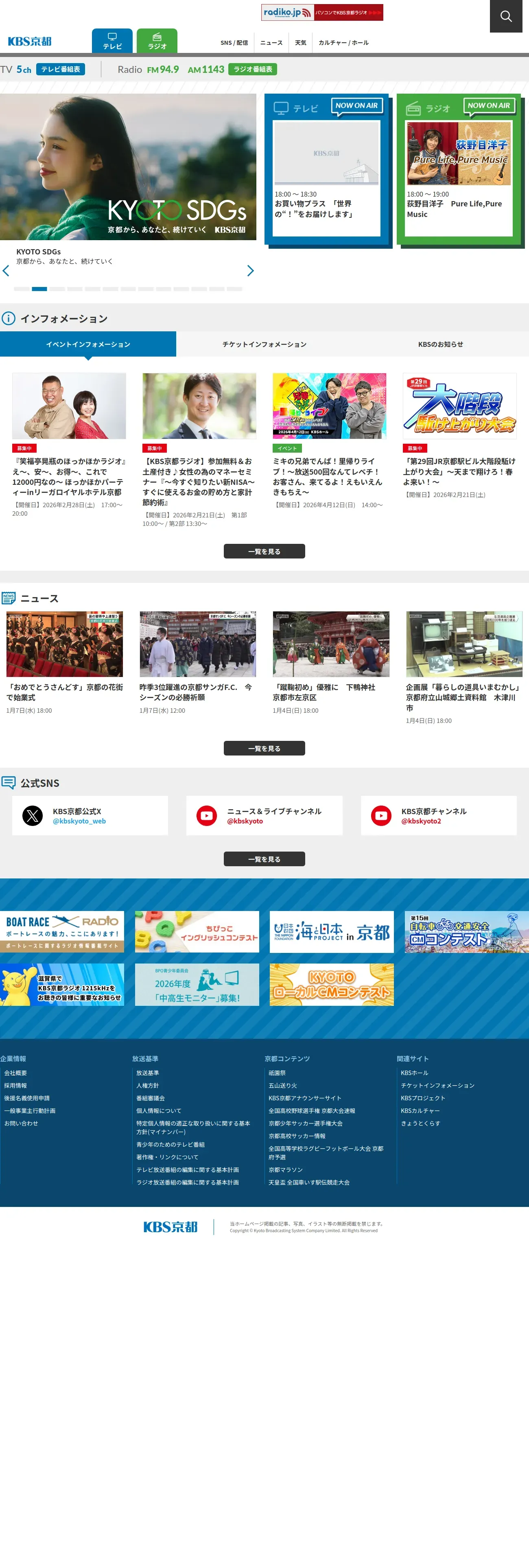Select the last carousel indicator bar
This screenshot has height=1568, width=529.
[x=234, y=289]
